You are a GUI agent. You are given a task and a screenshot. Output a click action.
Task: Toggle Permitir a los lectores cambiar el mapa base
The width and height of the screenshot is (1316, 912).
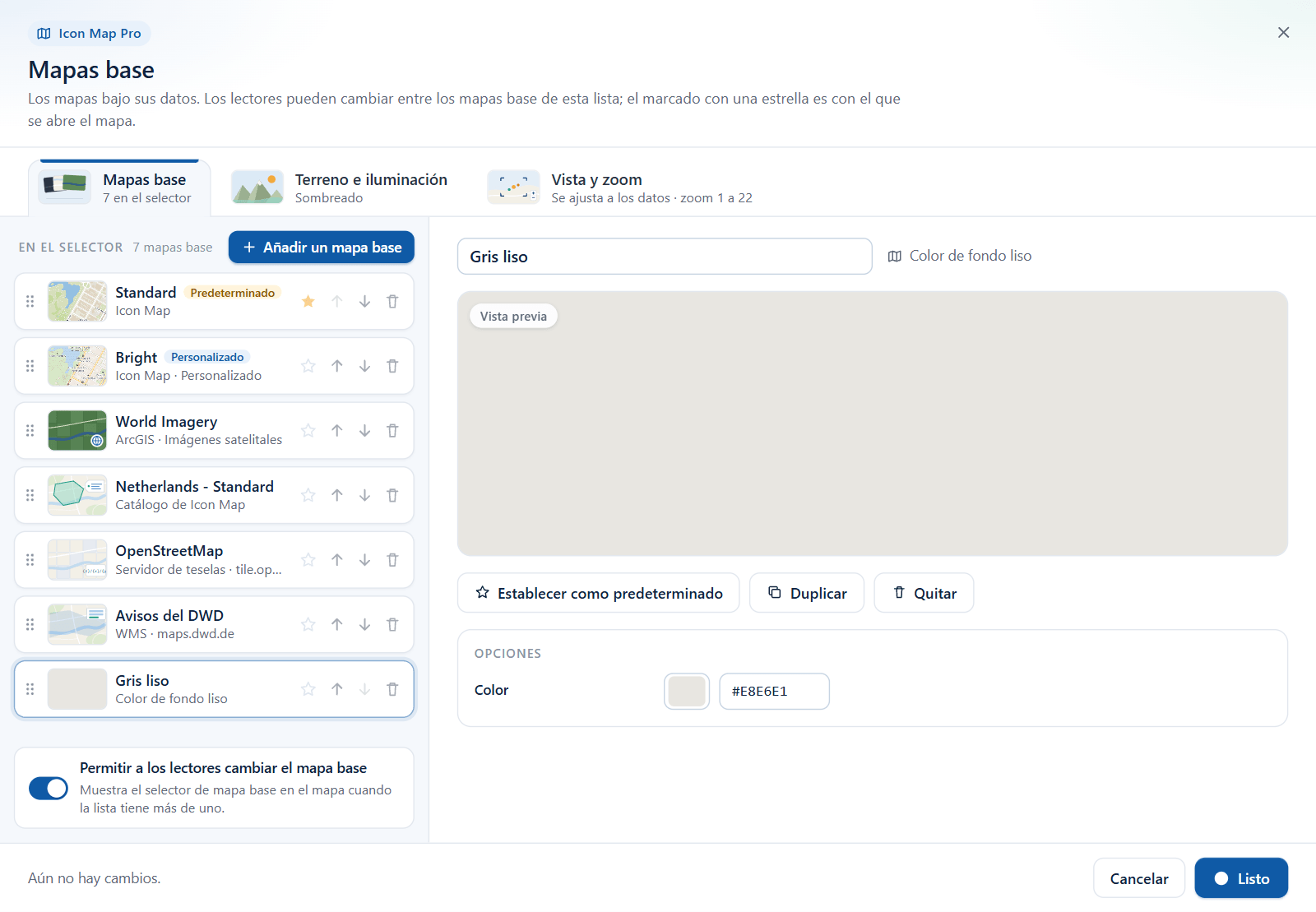[x=49, y=788]
